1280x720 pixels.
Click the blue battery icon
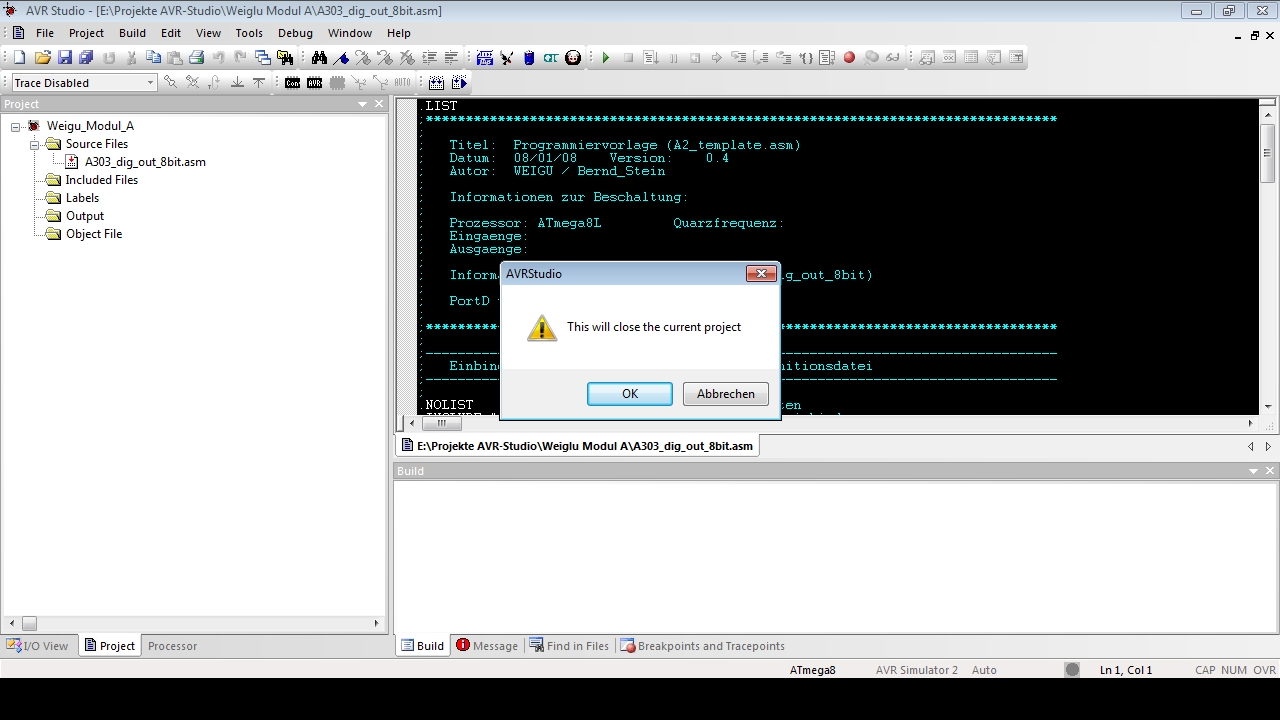click(x=529, y=58)
